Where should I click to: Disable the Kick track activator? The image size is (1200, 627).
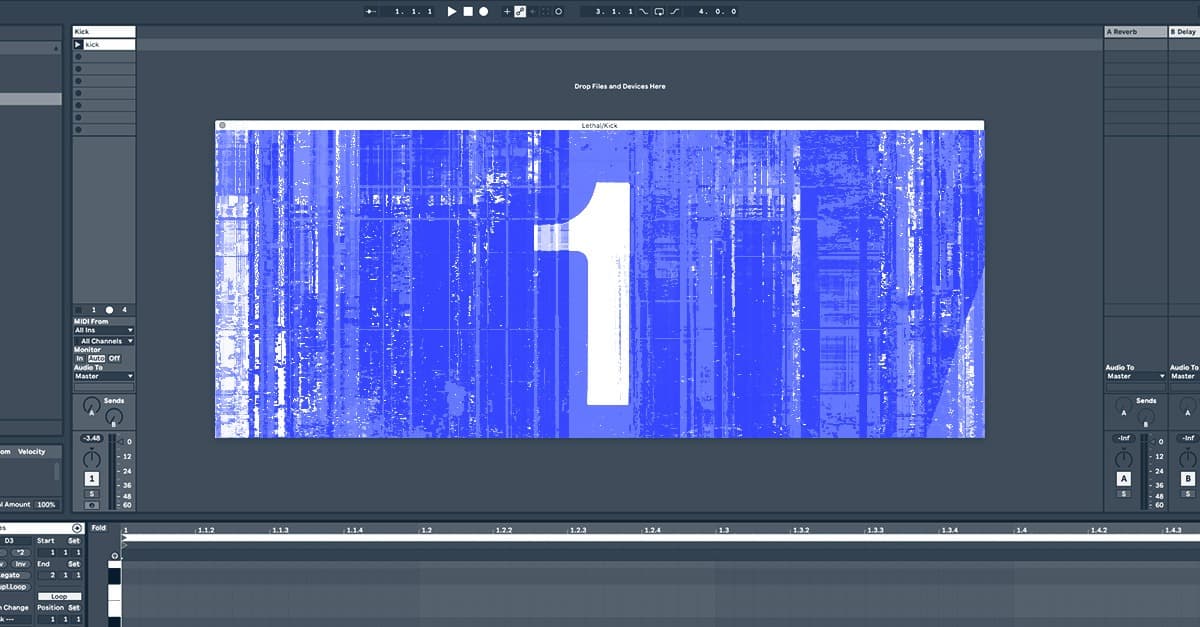tap(92, 478)
